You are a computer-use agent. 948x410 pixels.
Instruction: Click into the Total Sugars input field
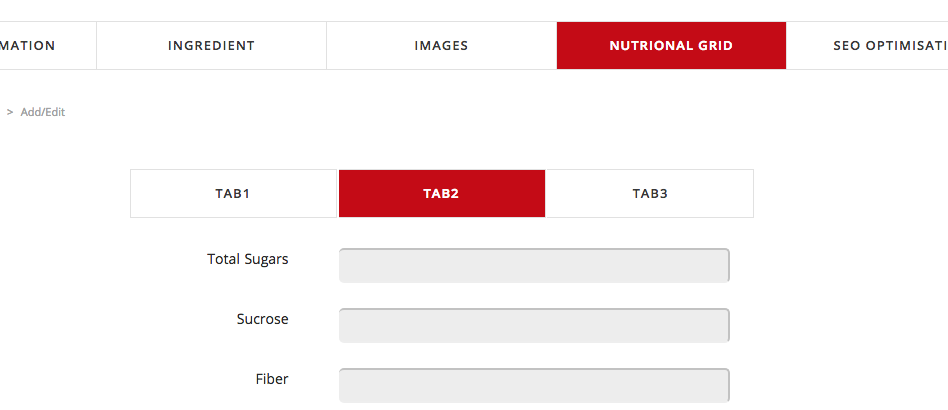(x=534, y=266)
